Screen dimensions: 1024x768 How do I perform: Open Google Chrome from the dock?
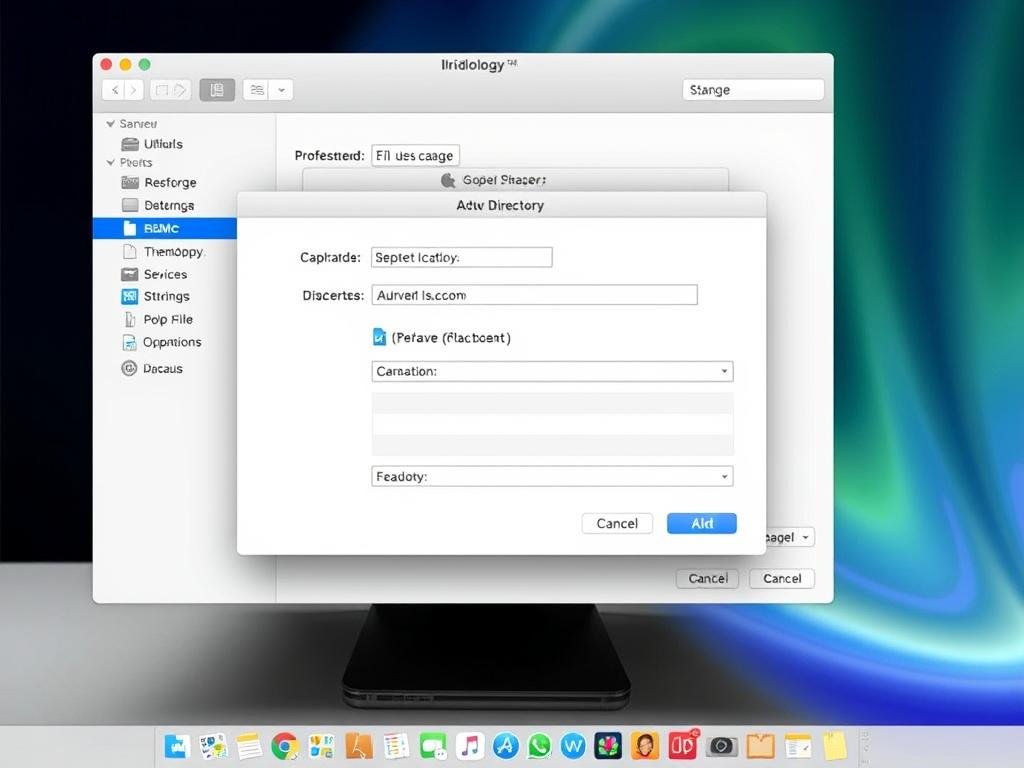(x=285, y=745)
